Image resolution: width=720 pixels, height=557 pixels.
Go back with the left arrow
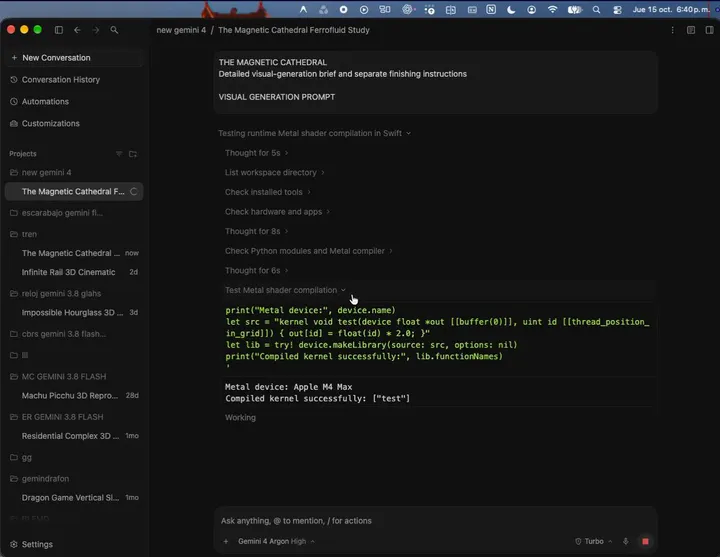tap(77, 30)
